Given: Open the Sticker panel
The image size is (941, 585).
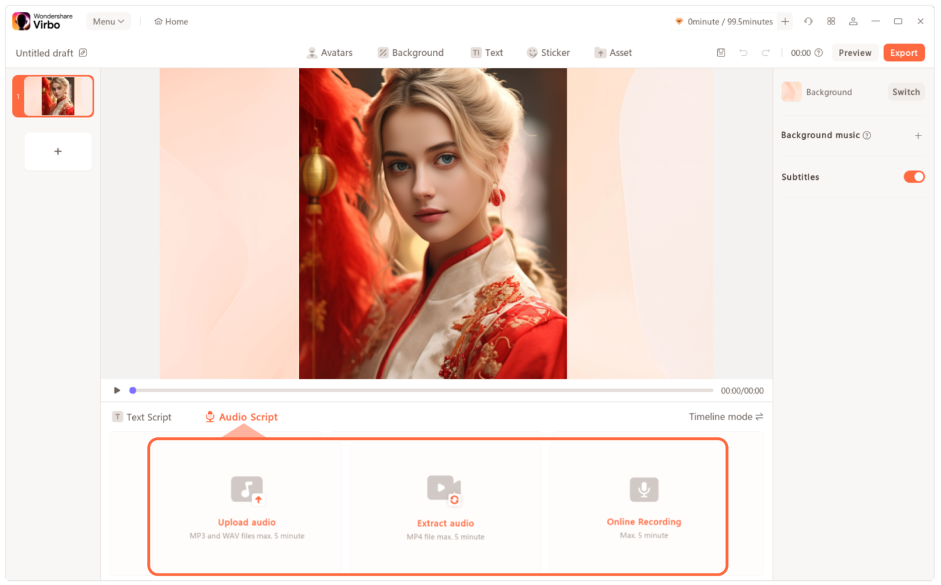Looking at the screenshot, I should [548, 53].
